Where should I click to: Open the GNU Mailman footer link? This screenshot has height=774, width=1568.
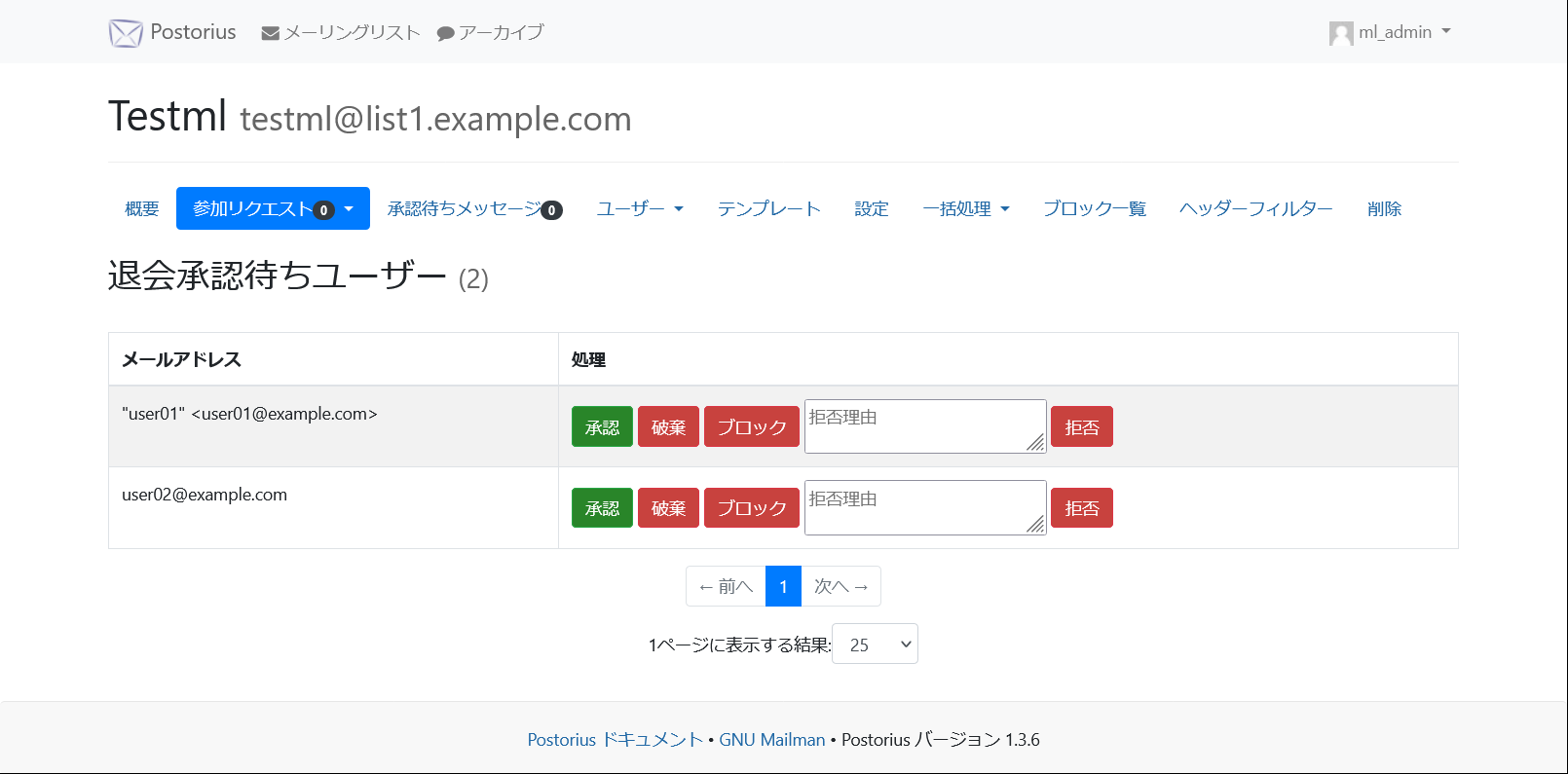click(771, 739)
